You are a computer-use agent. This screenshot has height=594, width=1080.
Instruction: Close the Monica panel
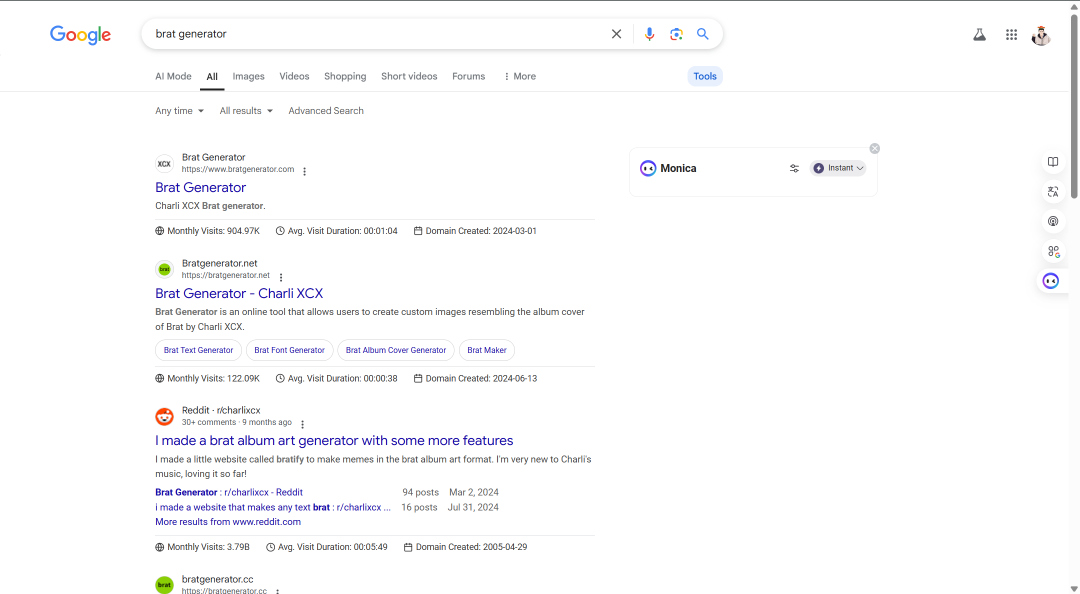[874, 148]
